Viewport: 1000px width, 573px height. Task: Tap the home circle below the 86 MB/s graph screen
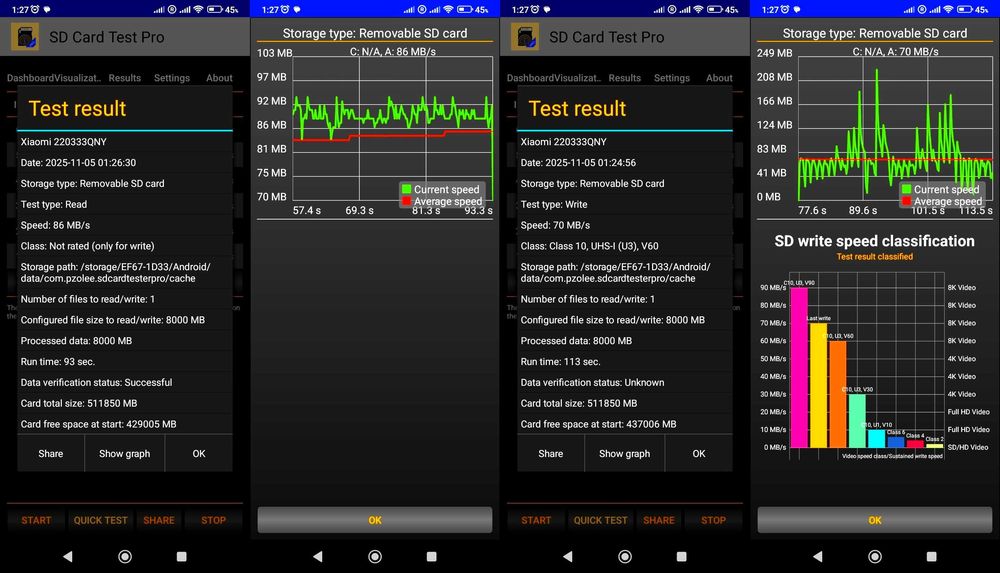[x=375, y=556]
